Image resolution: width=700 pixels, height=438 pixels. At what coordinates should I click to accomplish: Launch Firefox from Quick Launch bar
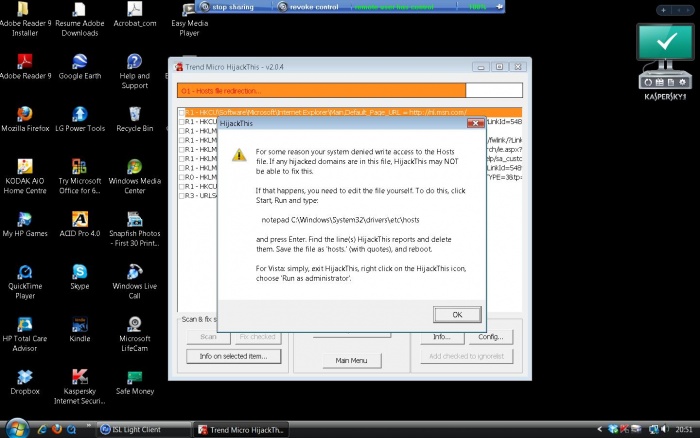(57, 429)
